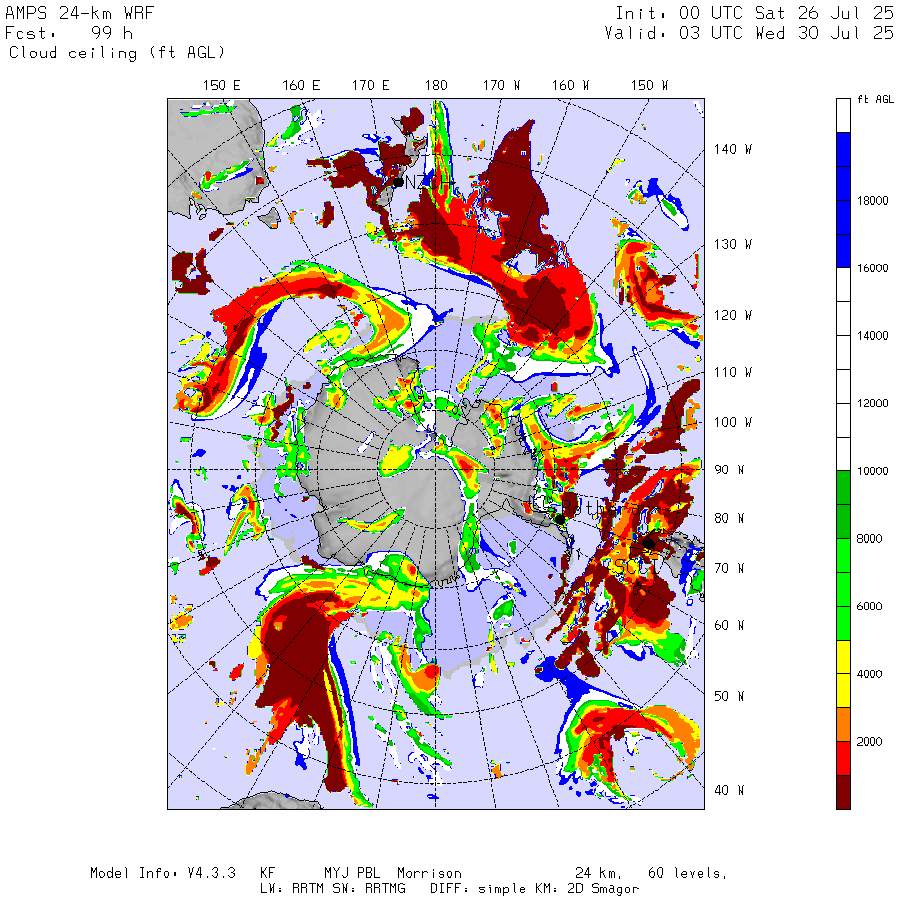This screenshot has height=900, width=900.
Task: Click the '160 W' longitude label
Action: point(570,86)
